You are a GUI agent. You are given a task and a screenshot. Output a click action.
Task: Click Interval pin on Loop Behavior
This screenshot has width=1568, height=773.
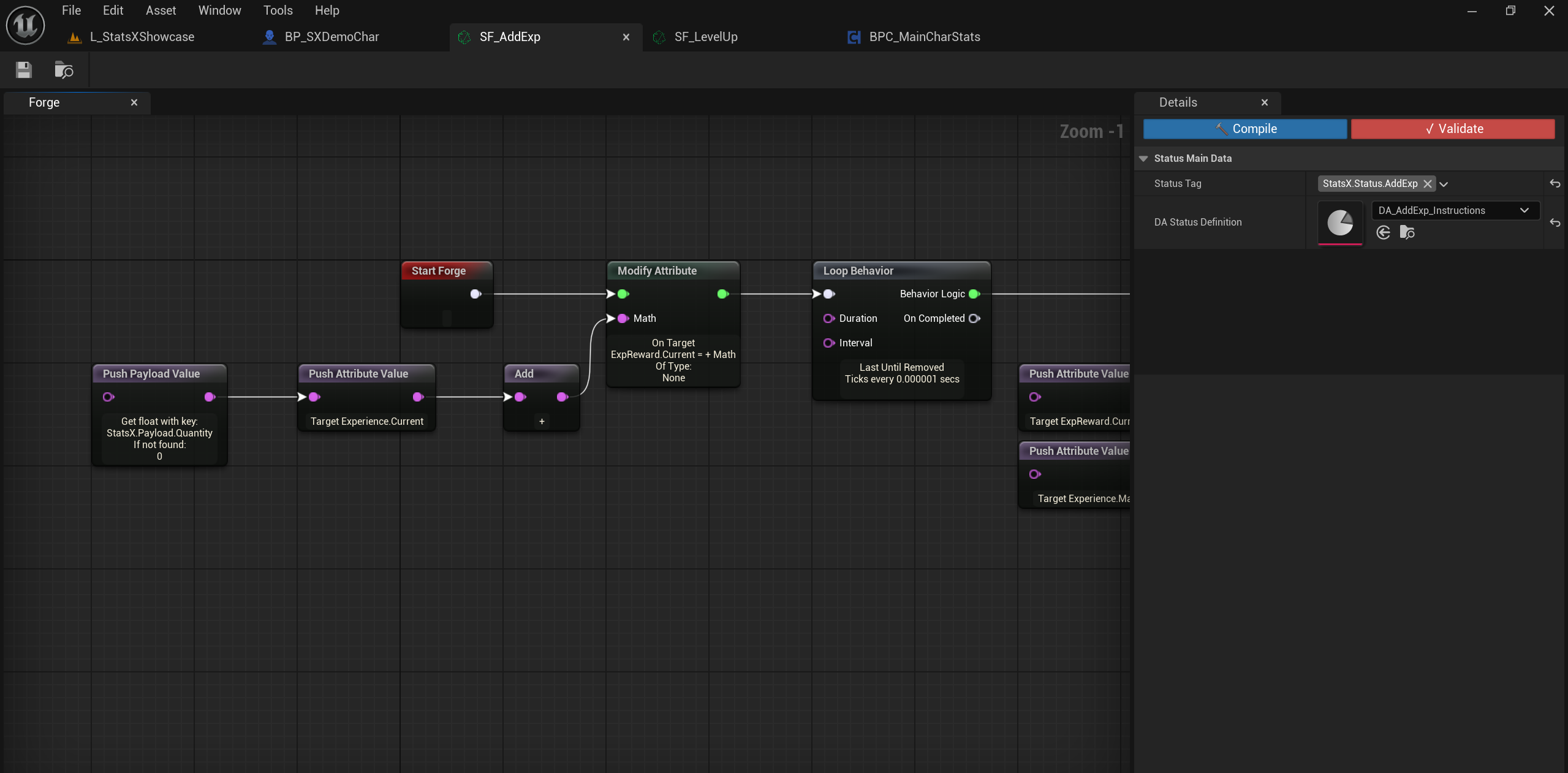[x=828, y=343]
